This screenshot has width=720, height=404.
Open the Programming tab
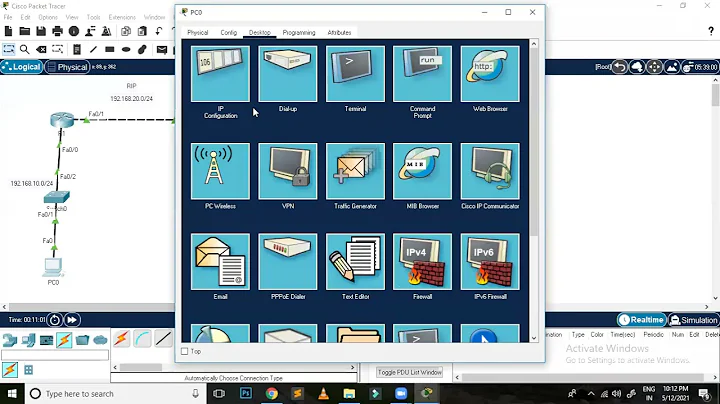click(299, 33)
